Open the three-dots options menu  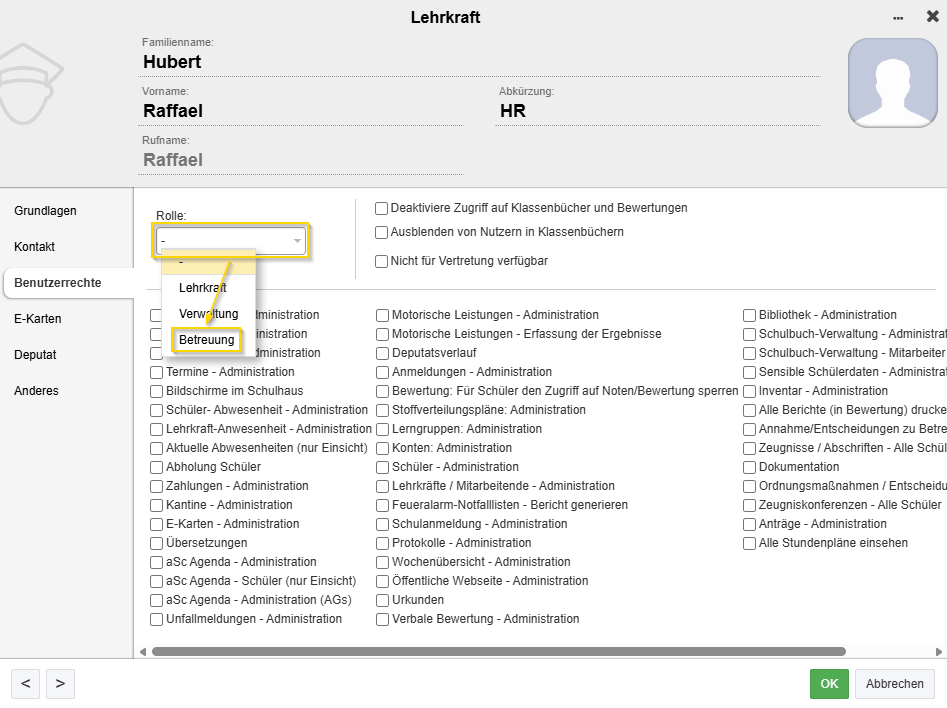click(899, 18)
